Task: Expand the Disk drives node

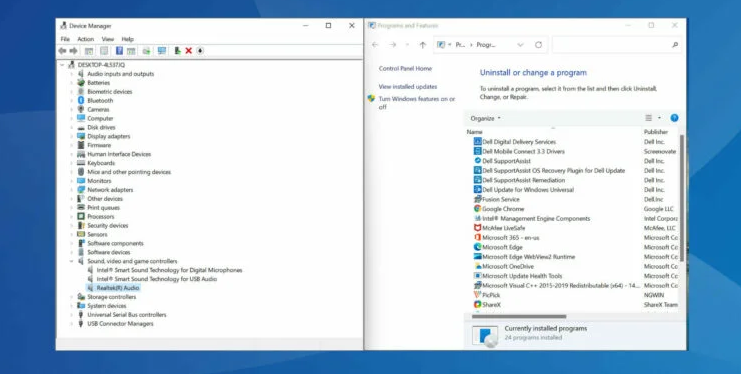Action: coord(72,128)
